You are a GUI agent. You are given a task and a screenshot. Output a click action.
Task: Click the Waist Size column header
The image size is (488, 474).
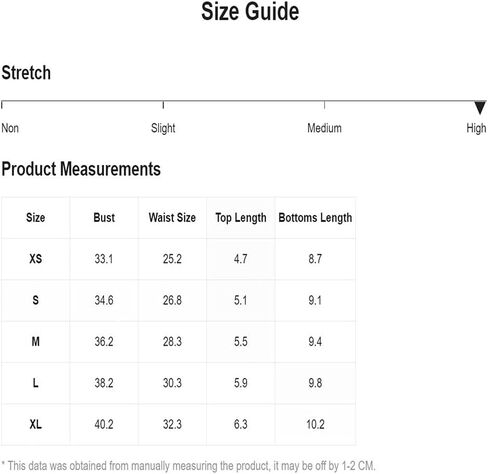172,218
